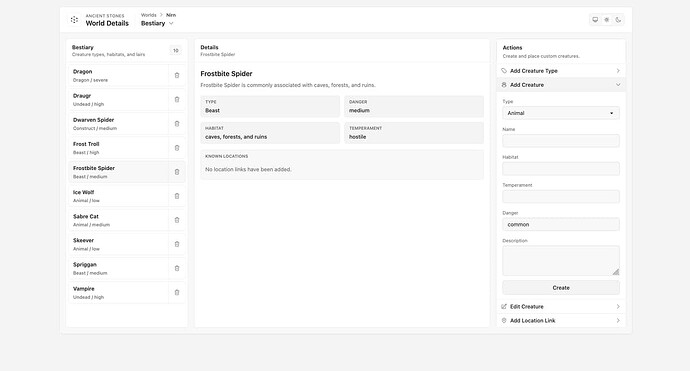Select Draugr in the bestiary list
This screenshot has height=371, width=690.
118,100
